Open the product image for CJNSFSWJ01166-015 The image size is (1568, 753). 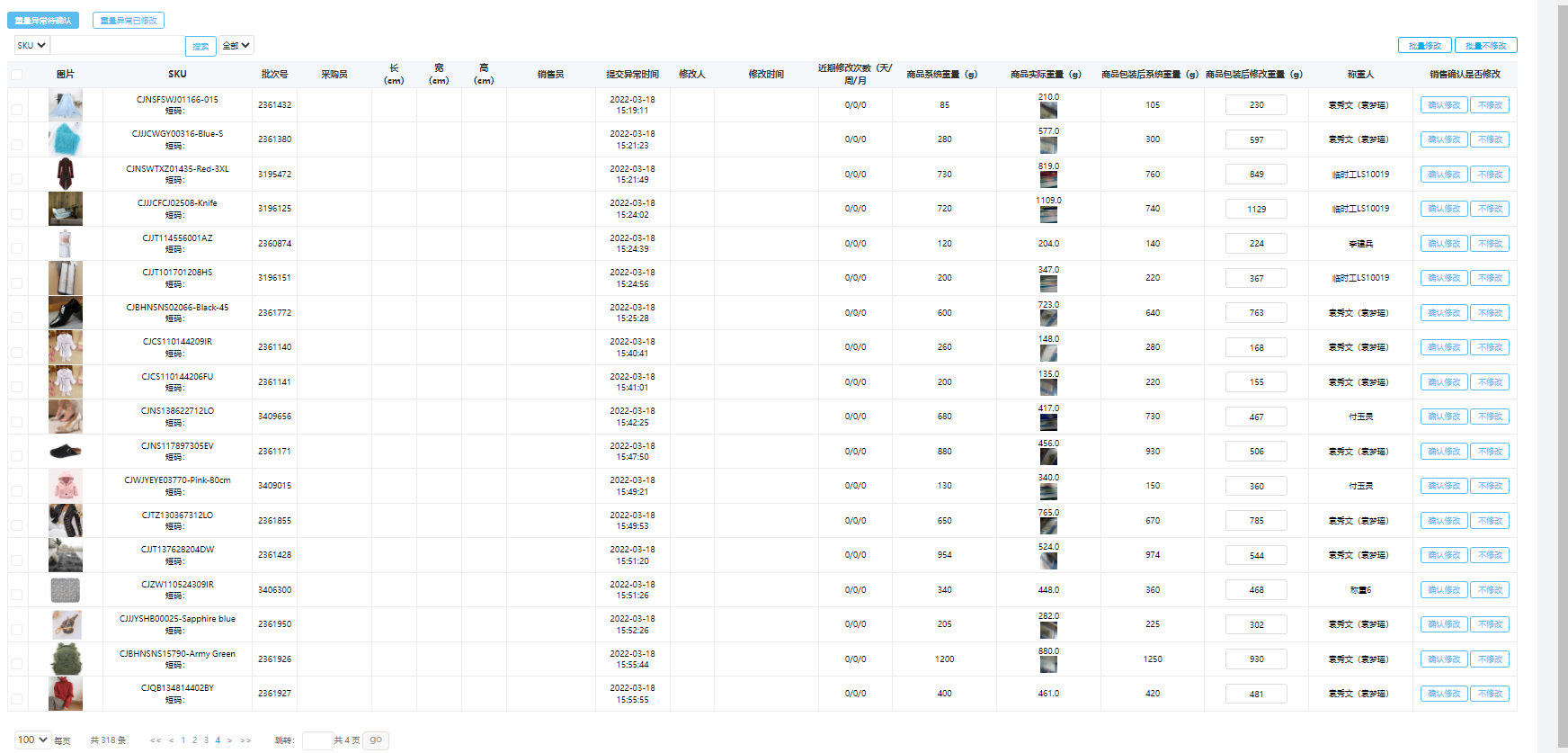click(x=66, y=104)
